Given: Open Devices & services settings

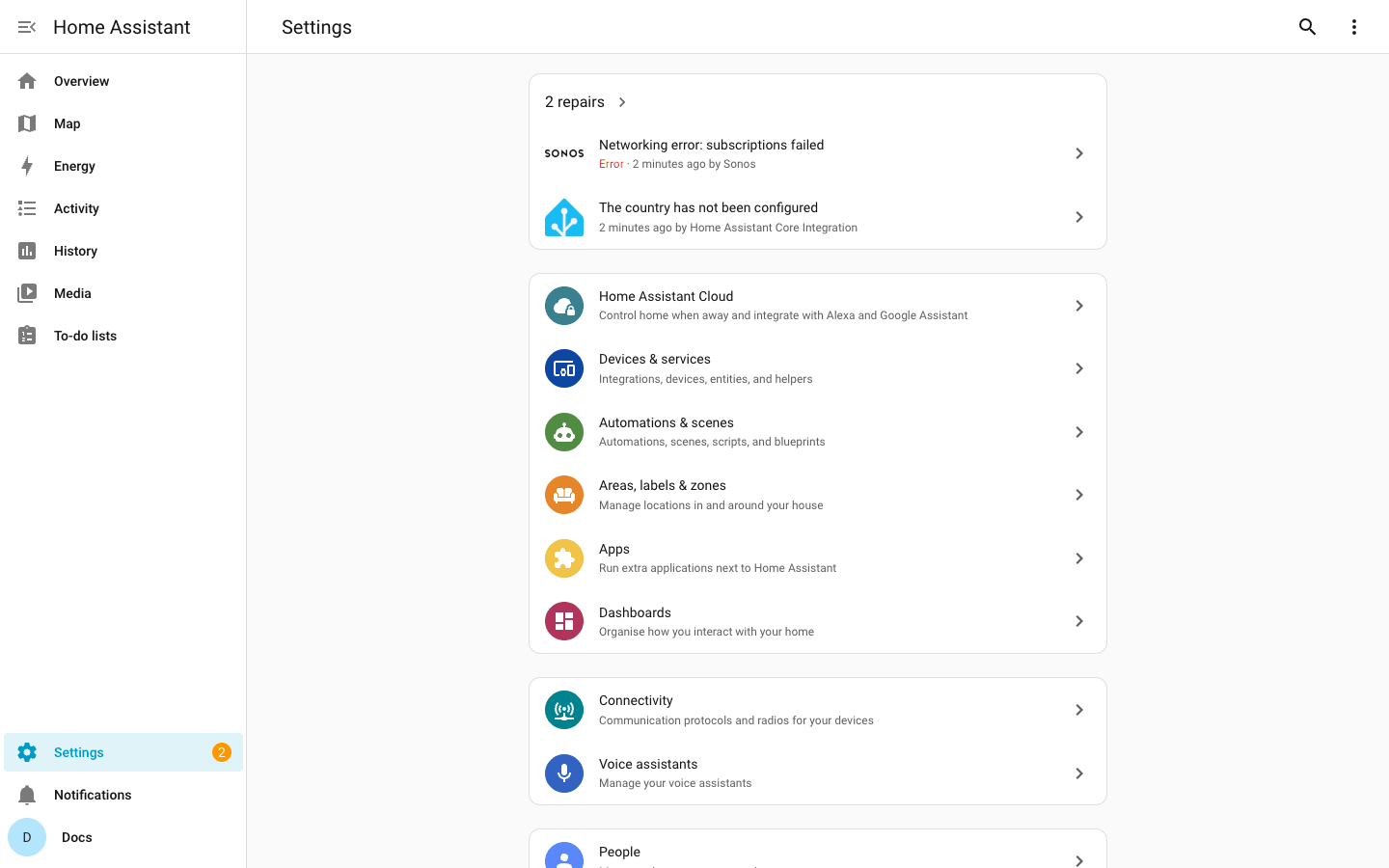Looking at the screenshot, I should 818,368.
